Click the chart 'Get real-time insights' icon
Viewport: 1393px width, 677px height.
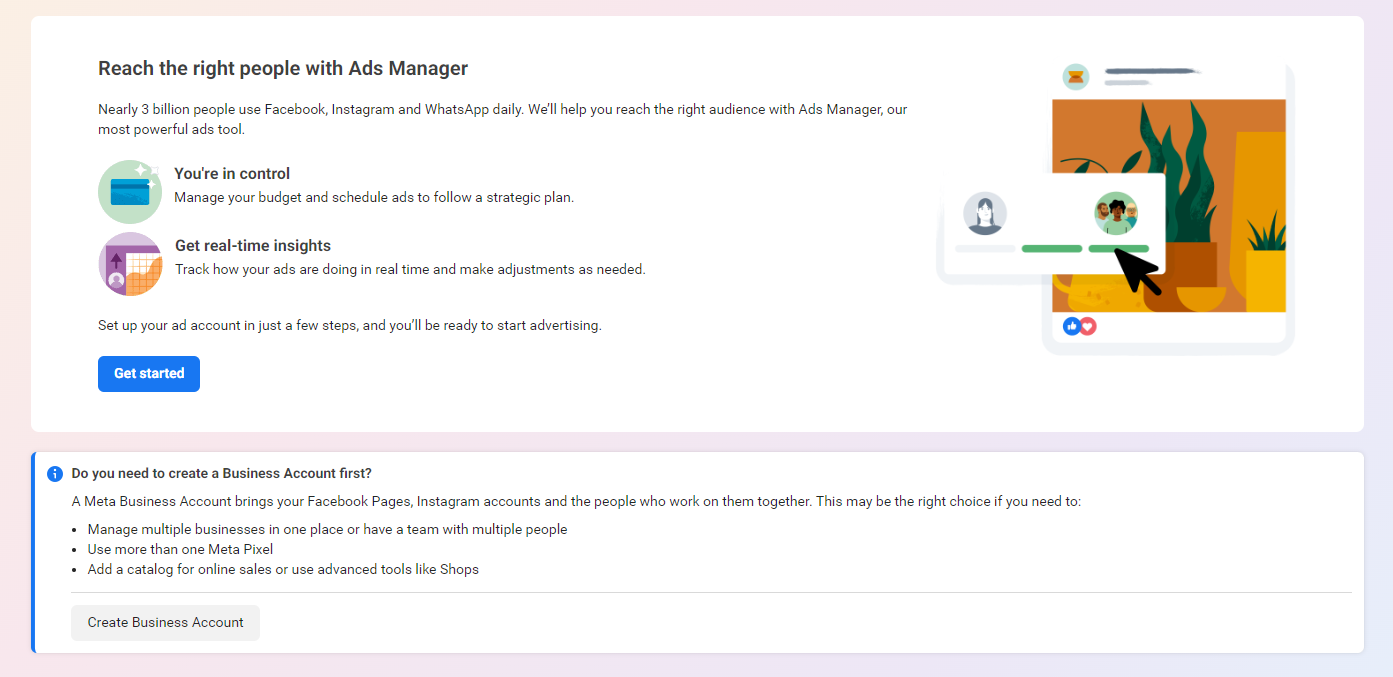pyautogui.click(x=130, y=264)
